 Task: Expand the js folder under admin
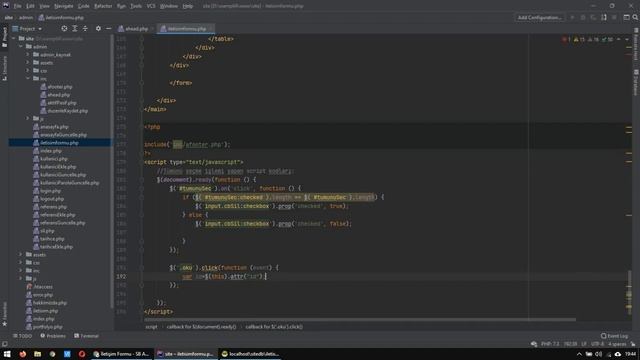click(x=28, y=118)
